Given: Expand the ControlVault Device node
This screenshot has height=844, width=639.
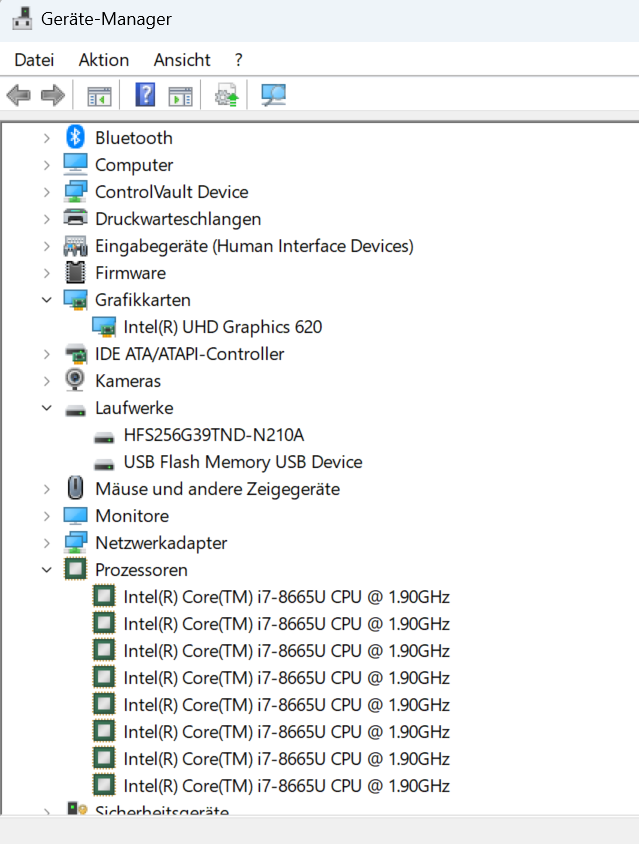Looking at the screenshot, I should pyautogui.click(x=47, y=192).
